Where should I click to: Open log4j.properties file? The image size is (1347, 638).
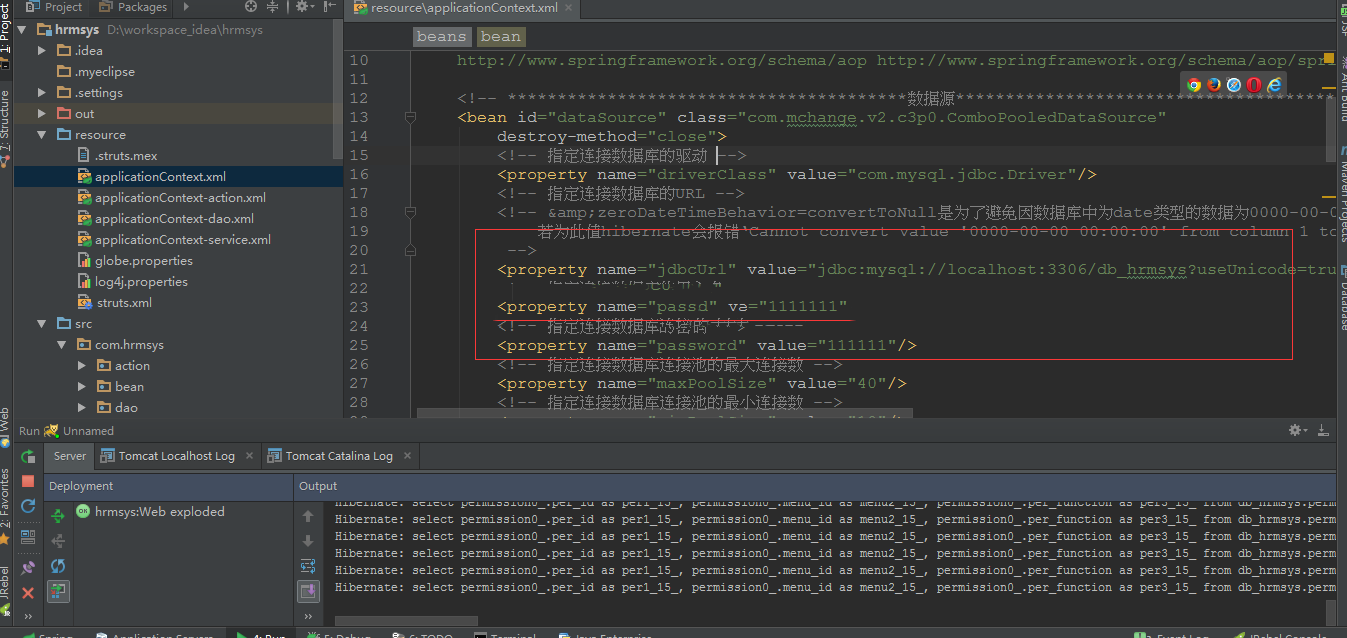point(133,282)
